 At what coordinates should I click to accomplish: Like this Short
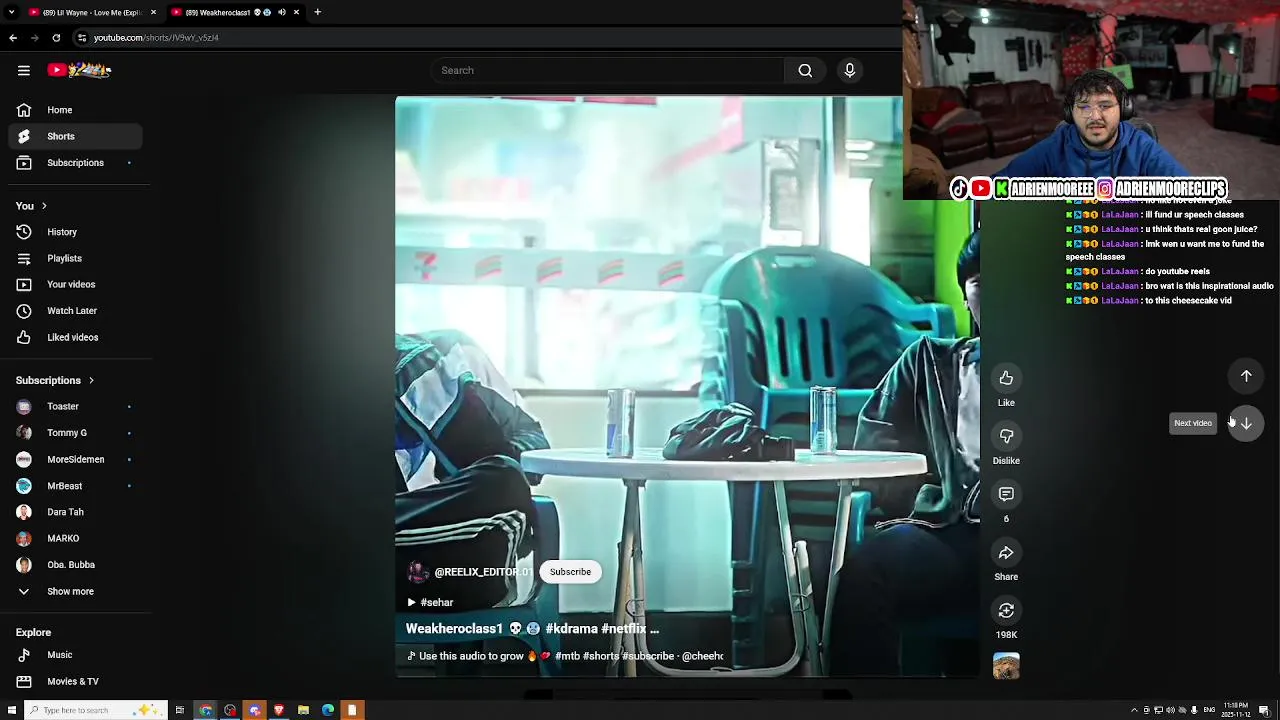coord(1006,378)
